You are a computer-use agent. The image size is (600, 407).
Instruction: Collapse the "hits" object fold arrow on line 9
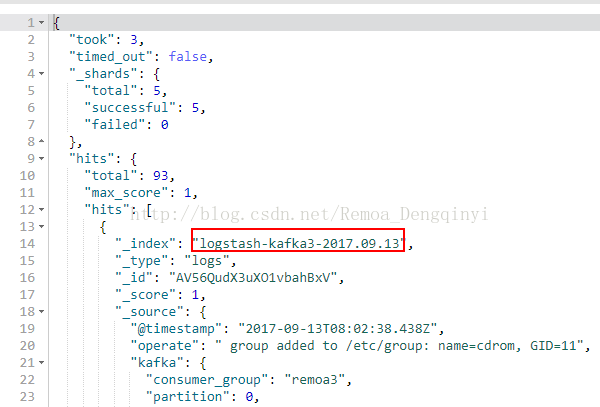tap(41, 158)
